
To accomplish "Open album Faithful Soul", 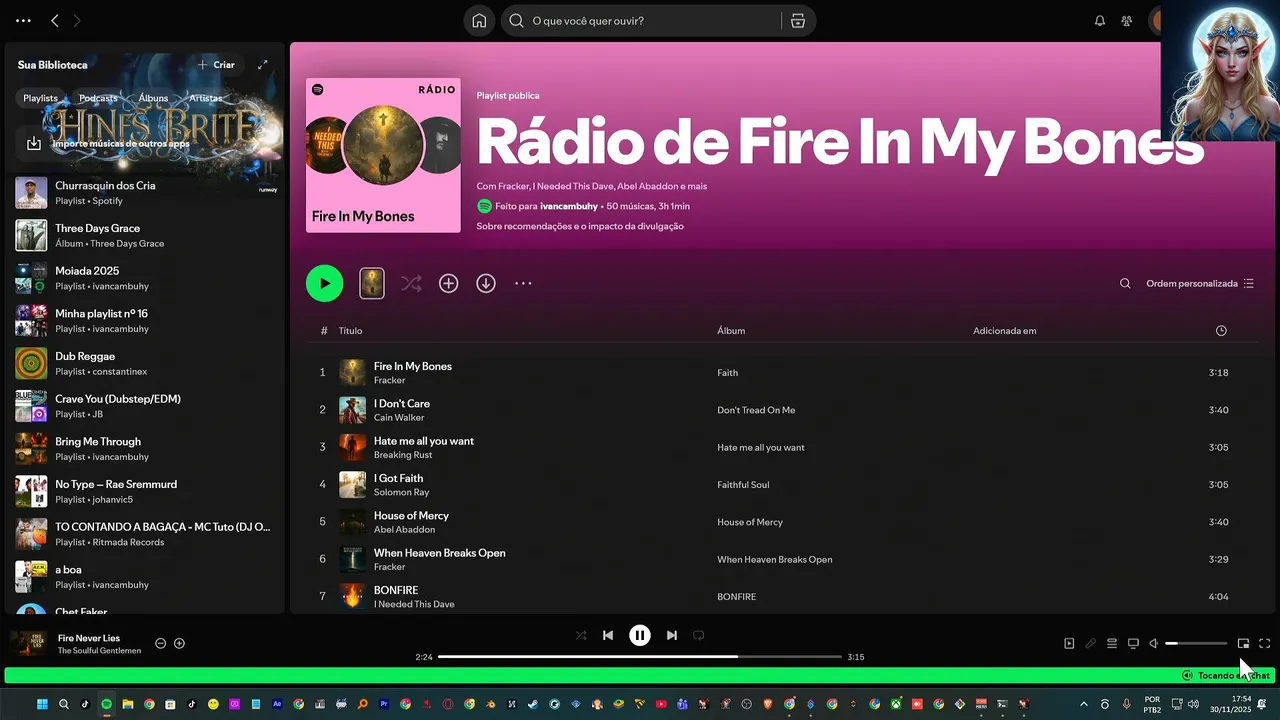I will [x=743, y=485].
